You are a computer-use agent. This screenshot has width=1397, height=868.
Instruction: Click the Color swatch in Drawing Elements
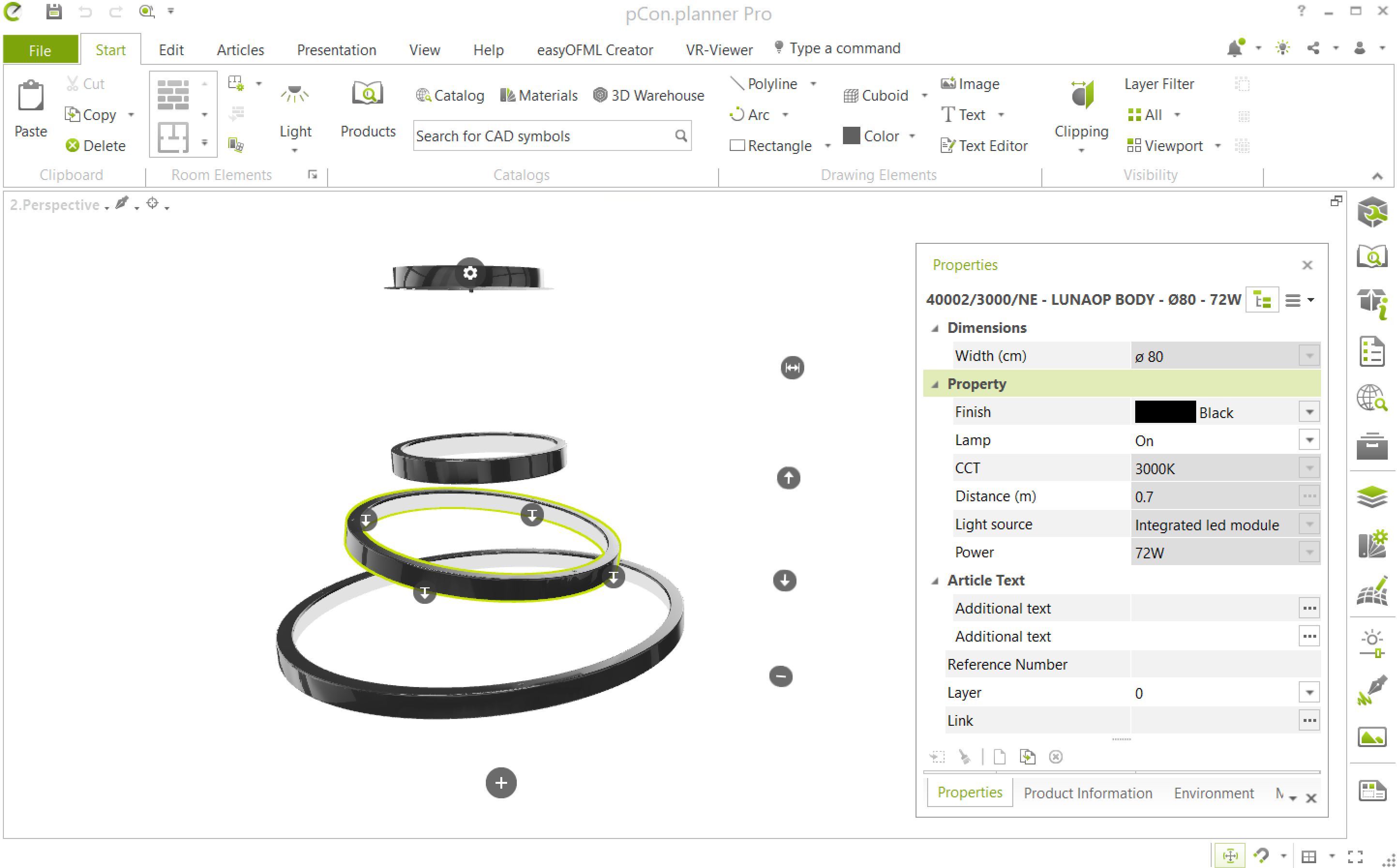click(851, 135)
